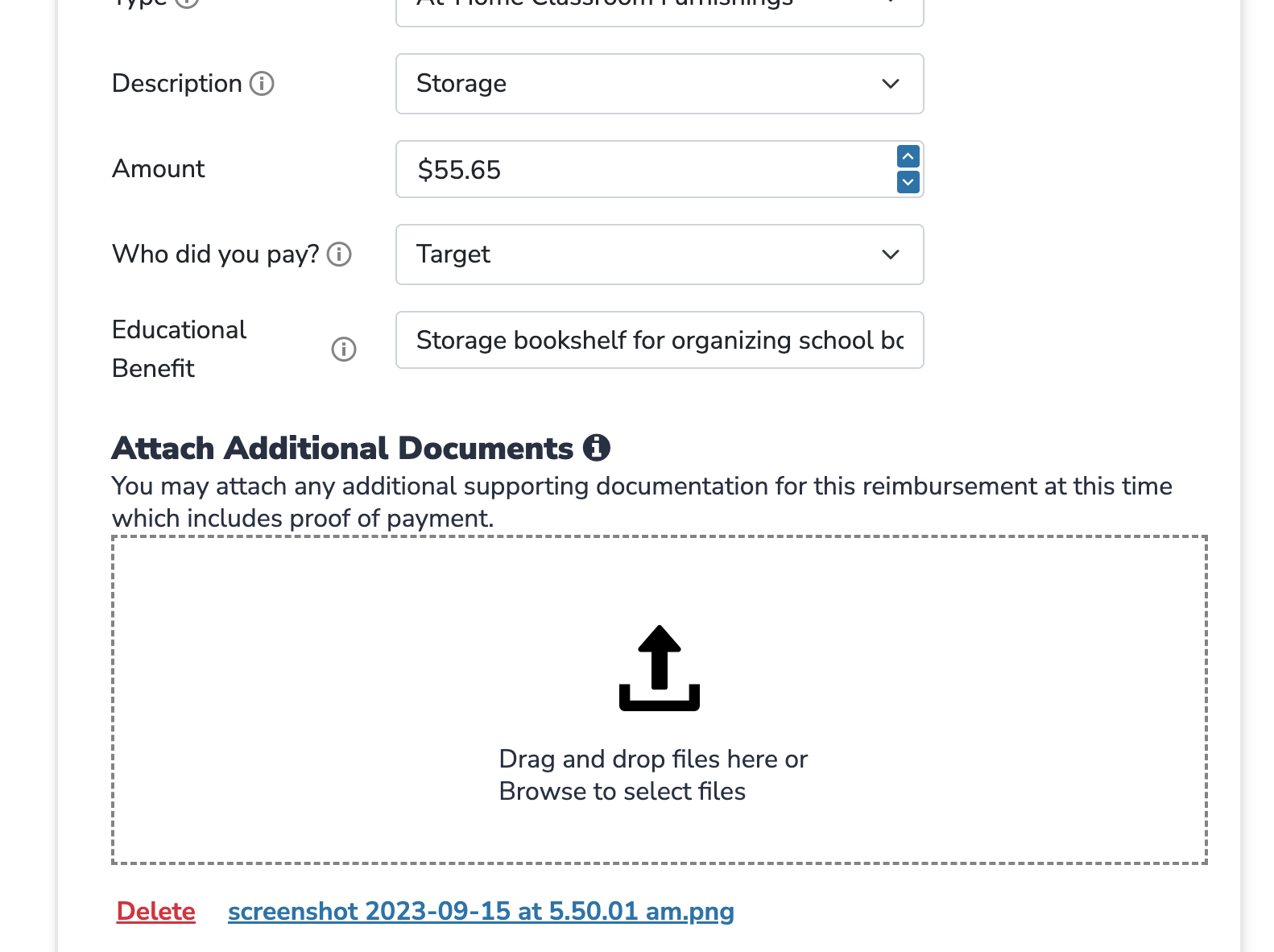Decrease Amount with the down stepper arrow
Screen dimensions: 1274x952
pyautogui.click(x=908, y=182)
